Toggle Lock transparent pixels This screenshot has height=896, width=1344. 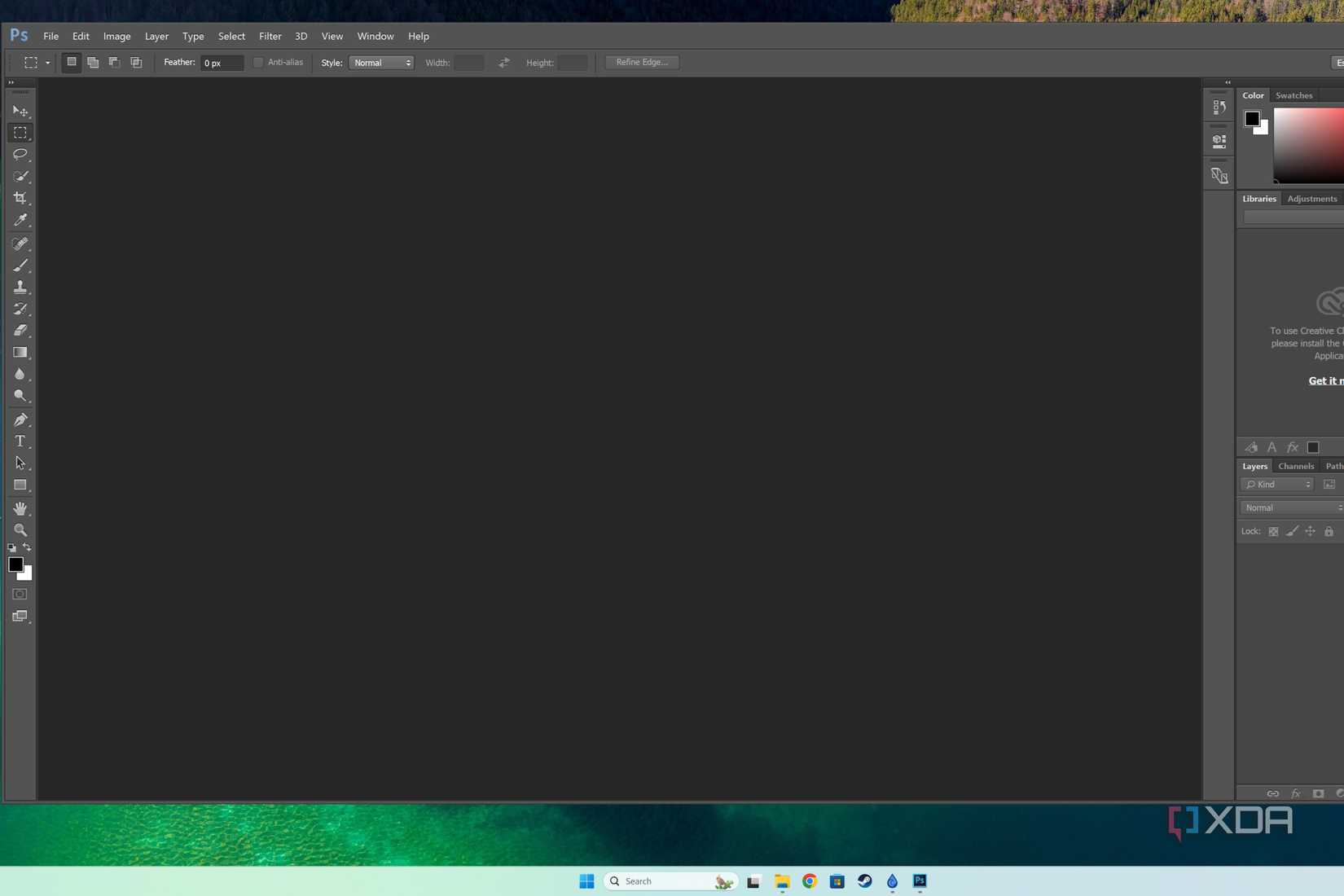click(1273, 532)
